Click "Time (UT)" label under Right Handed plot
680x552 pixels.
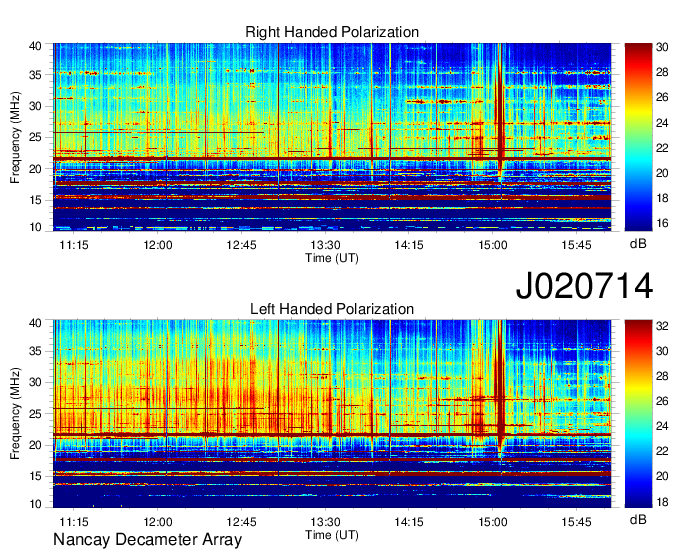pos(332,258)
